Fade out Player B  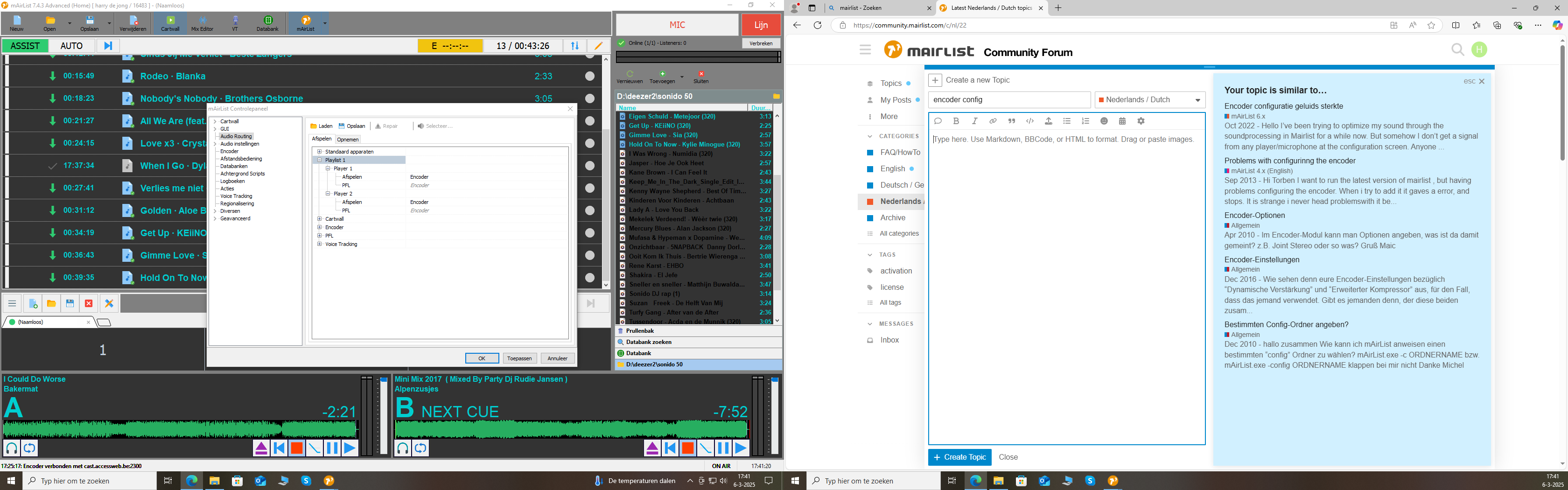click(x=706, y=448)
